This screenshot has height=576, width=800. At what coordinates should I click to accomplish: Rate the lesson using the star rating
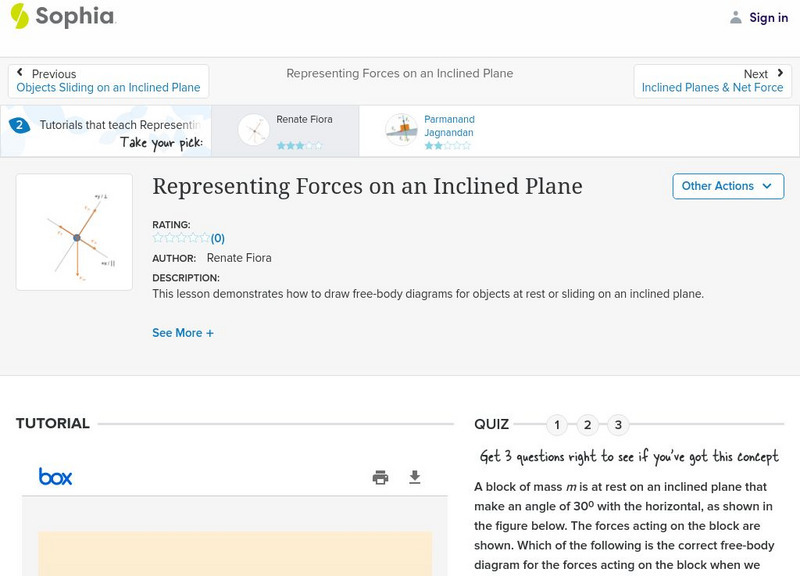(x=181, y=238)
